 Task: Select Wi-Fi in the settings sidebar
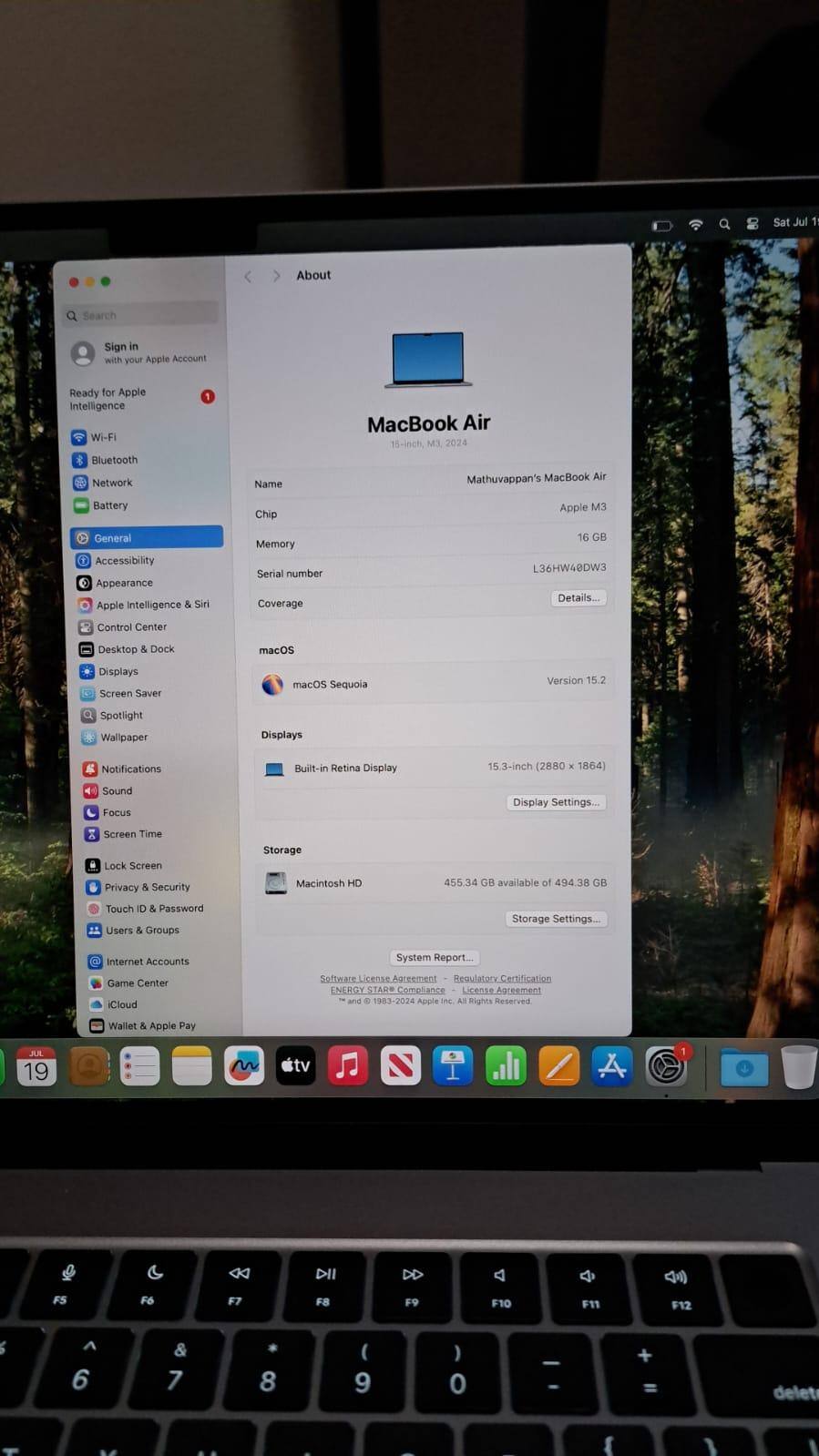103,437
